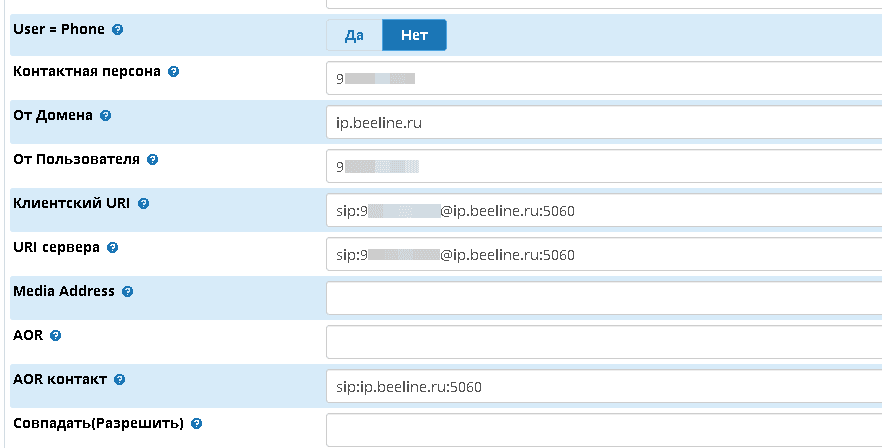Click help icon beside URI сервера
Viewport: 882px width, 448px height.
112,247
